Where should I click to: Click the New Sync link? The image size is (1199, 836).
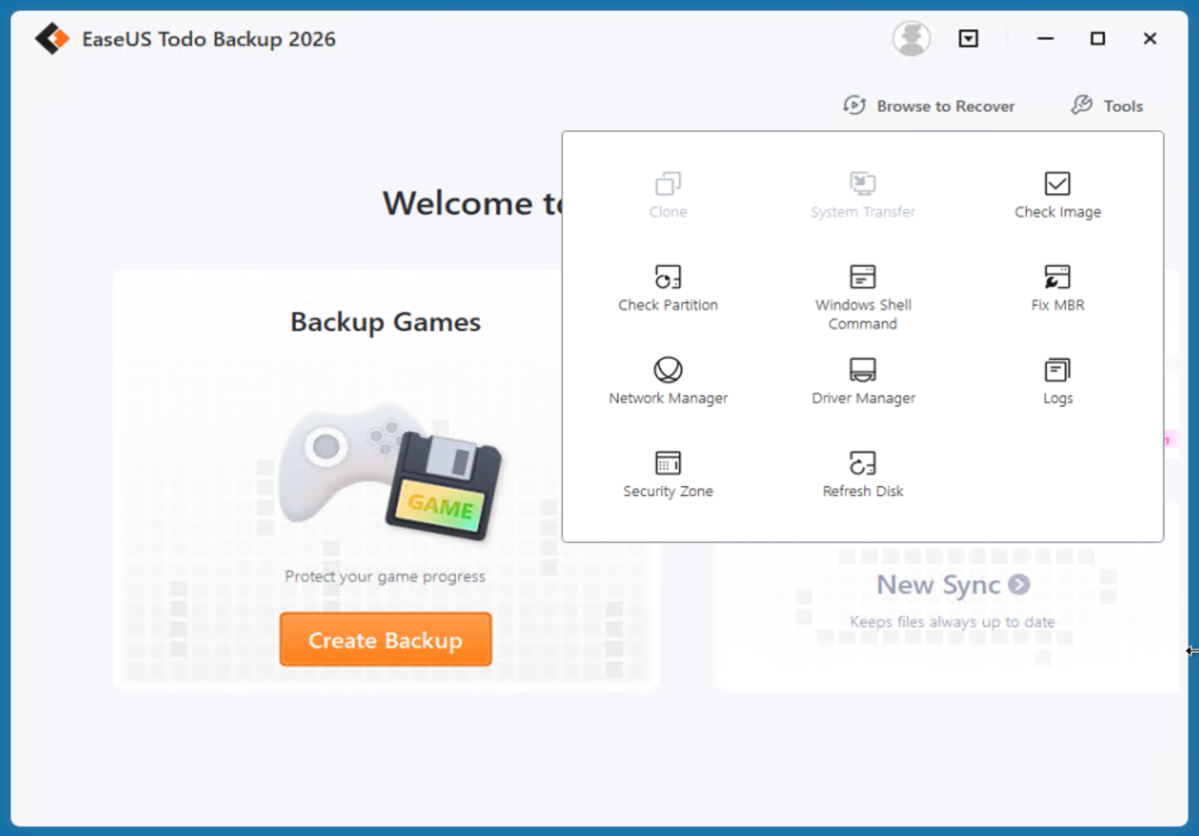[x=953, y=584]
